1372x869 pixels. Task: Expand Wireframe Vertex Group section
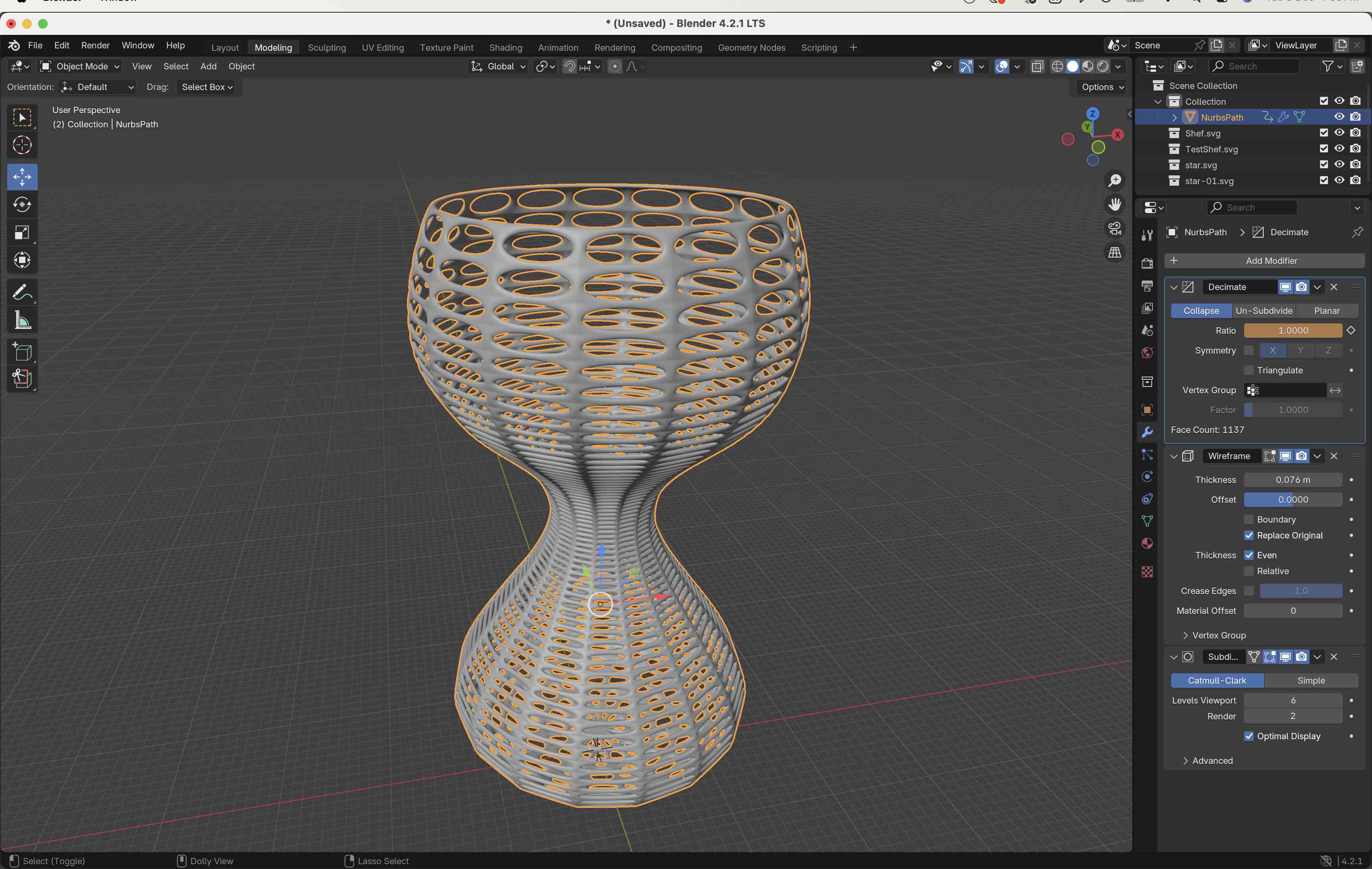coord(1215,636)
